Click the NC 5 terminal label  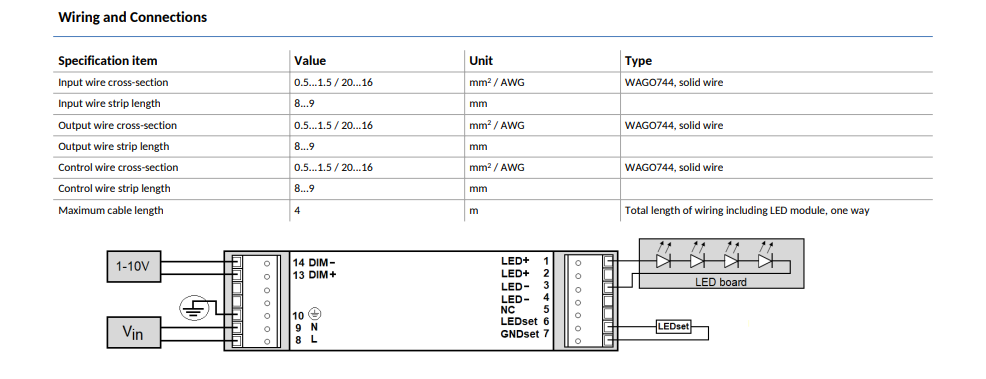pos(525,309)
